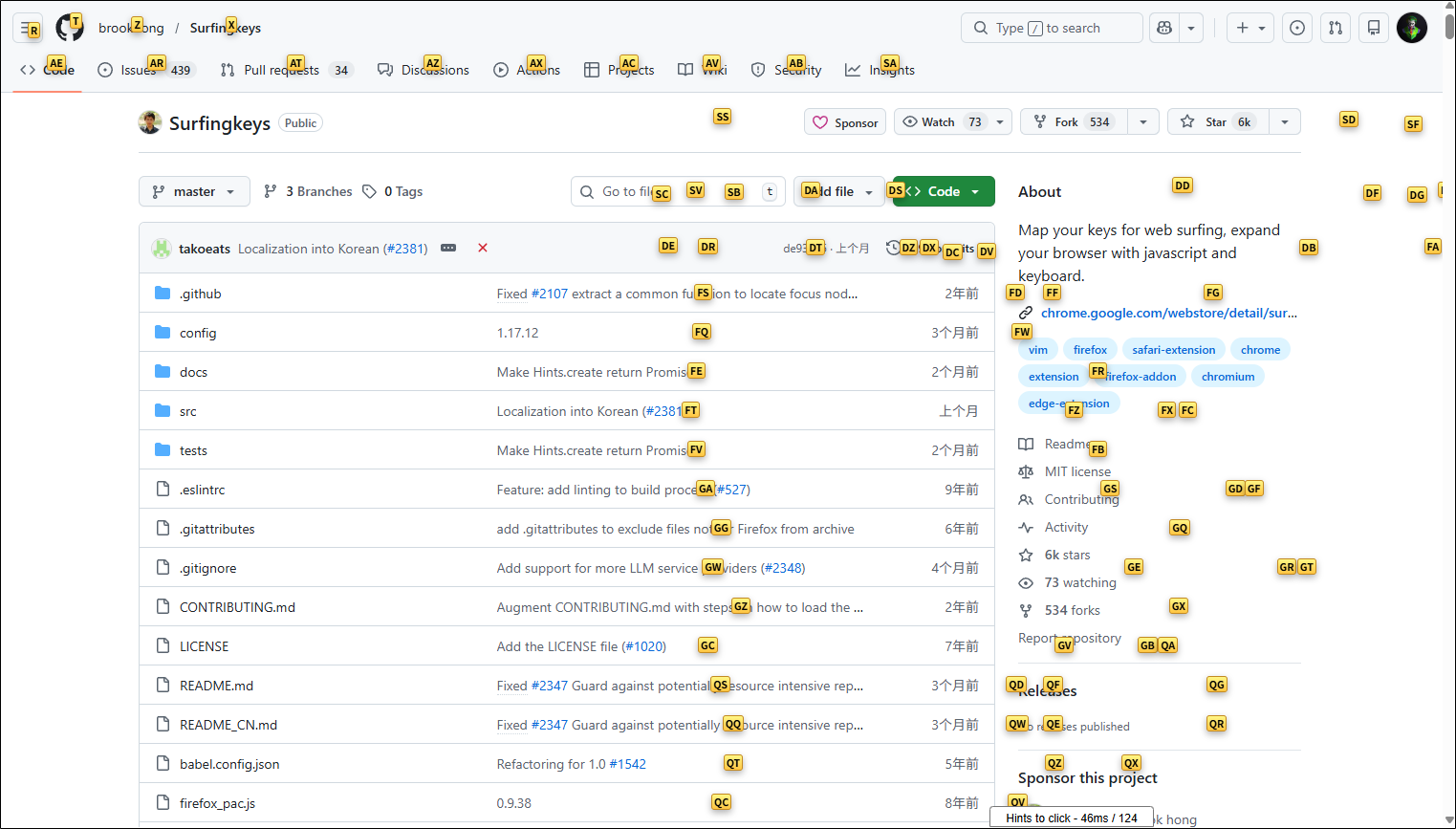Open the GitHub hamburger navigation menu
Screen dimensions: 1456x829
29,29
